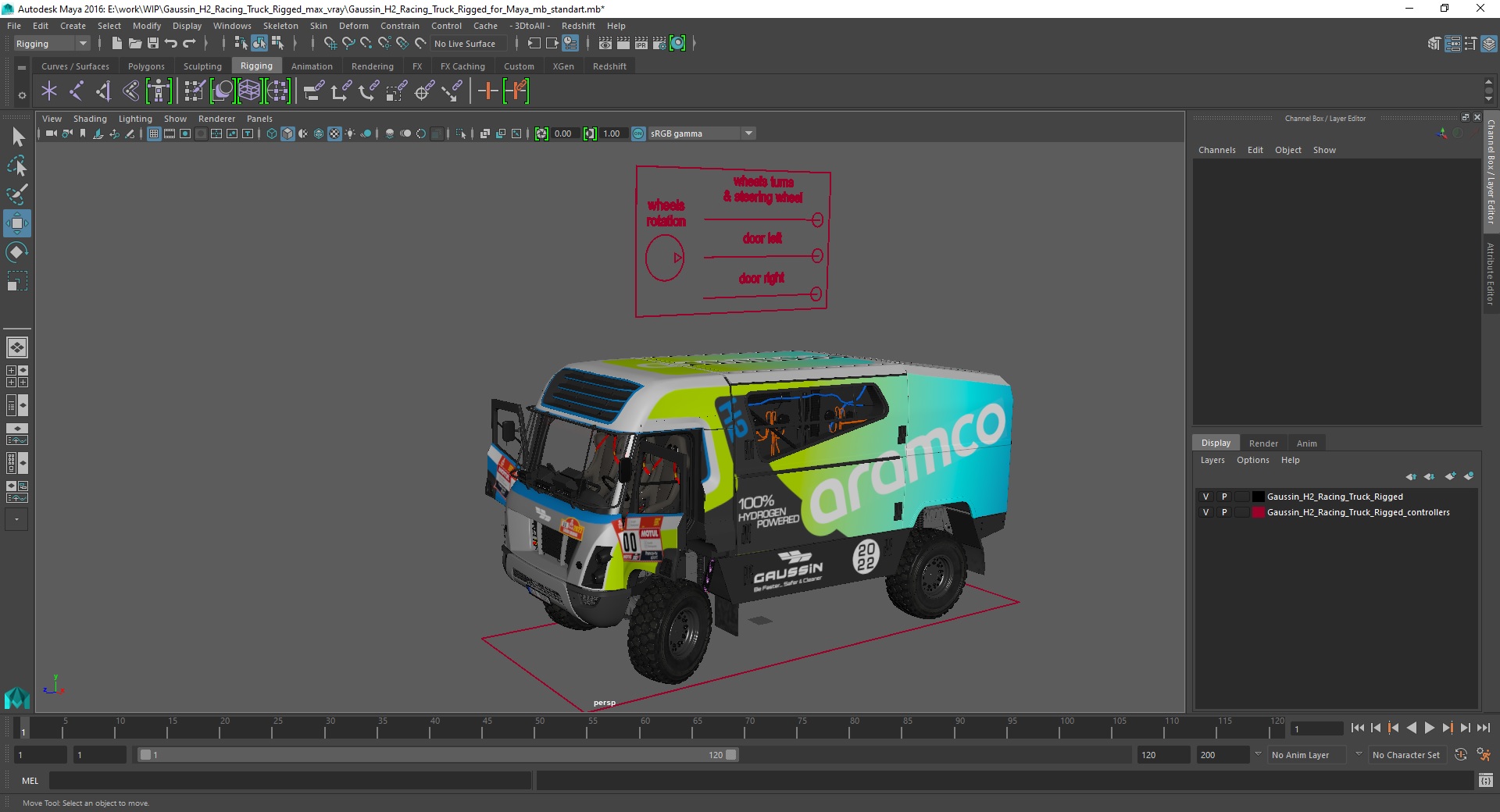The image size is (1500, 812).
Task: Open the sRGB gamma view transform dropdown
Action: coord(702,134)
